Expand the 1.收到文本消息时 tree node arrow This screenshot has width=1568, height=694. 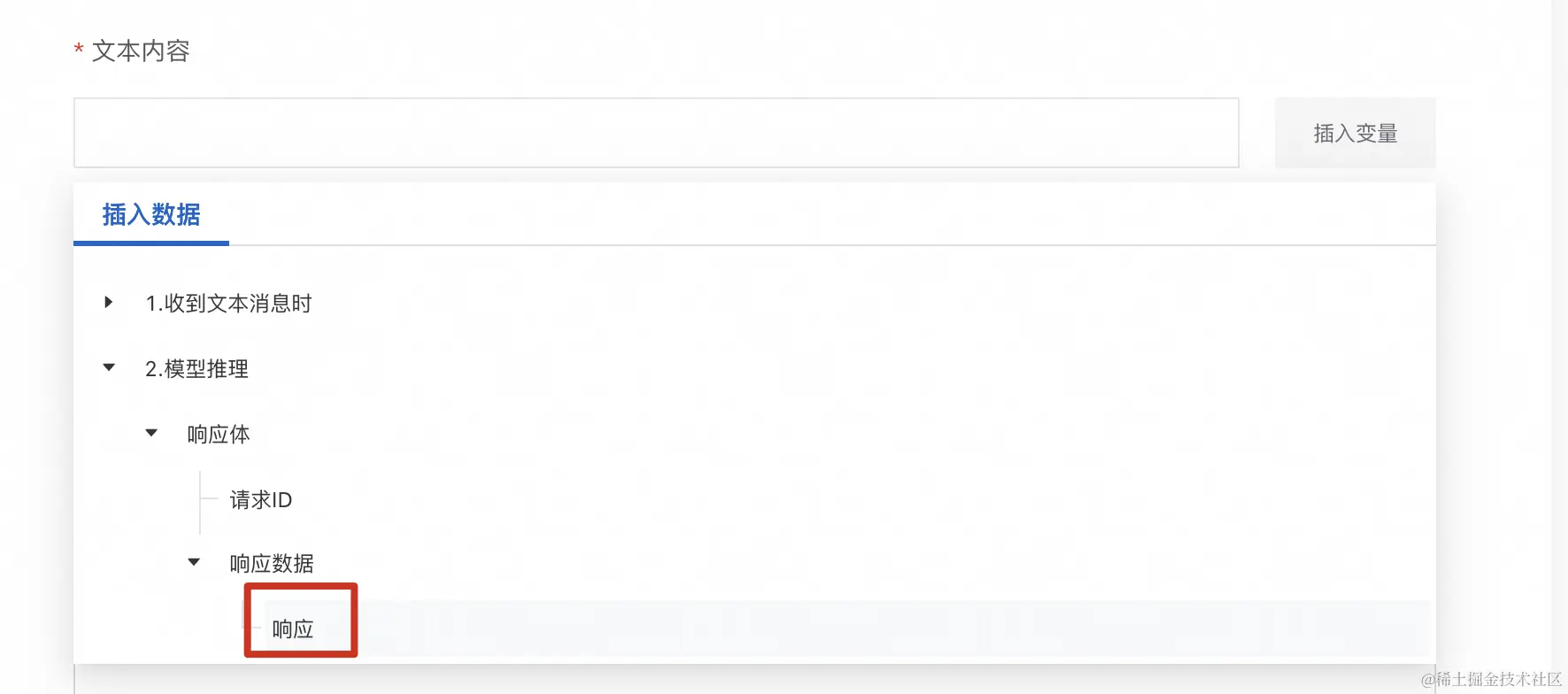pos(108,303)
